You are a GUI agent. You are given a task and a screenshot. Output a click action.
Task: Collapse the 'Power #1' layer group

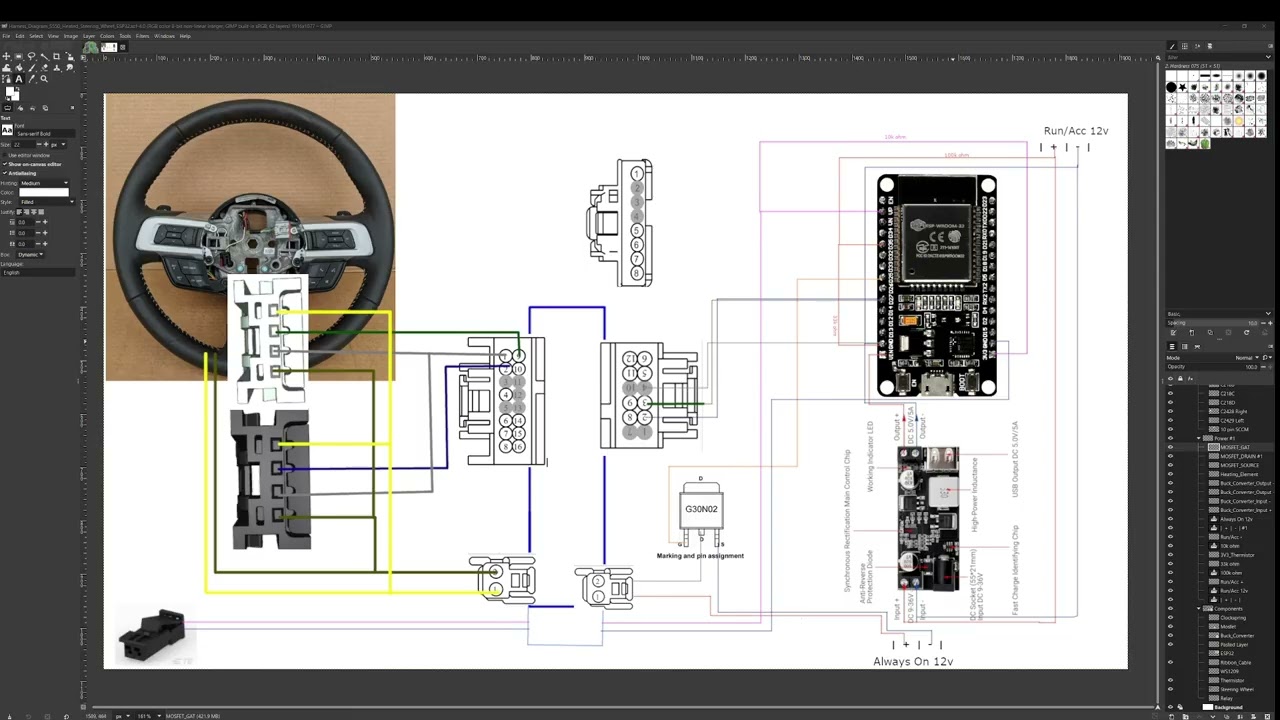coord(1199,438)
